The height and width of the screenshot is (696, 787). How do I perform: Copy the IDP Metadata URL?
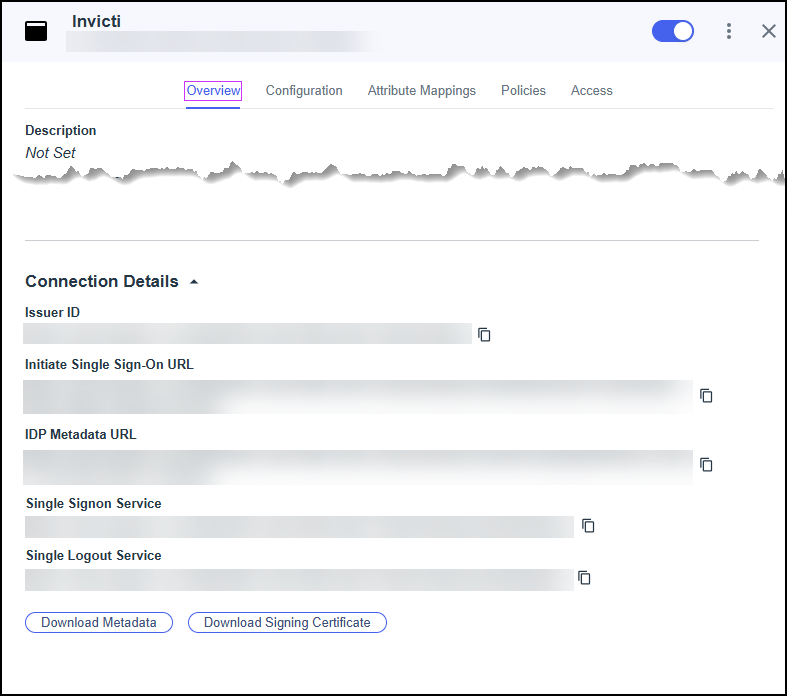click(x=706, y=465)
